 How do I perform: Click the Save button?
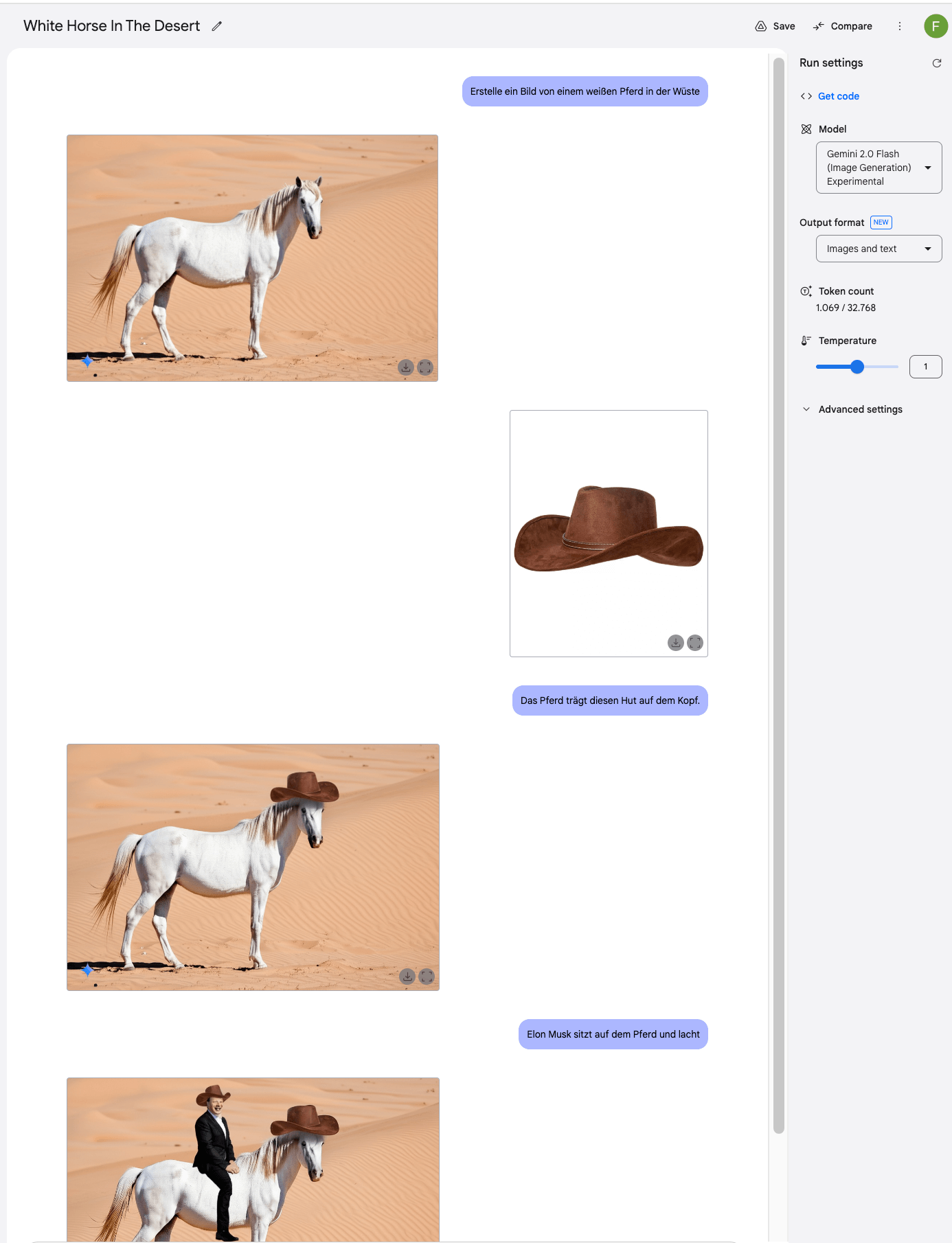tap(775, 26)
